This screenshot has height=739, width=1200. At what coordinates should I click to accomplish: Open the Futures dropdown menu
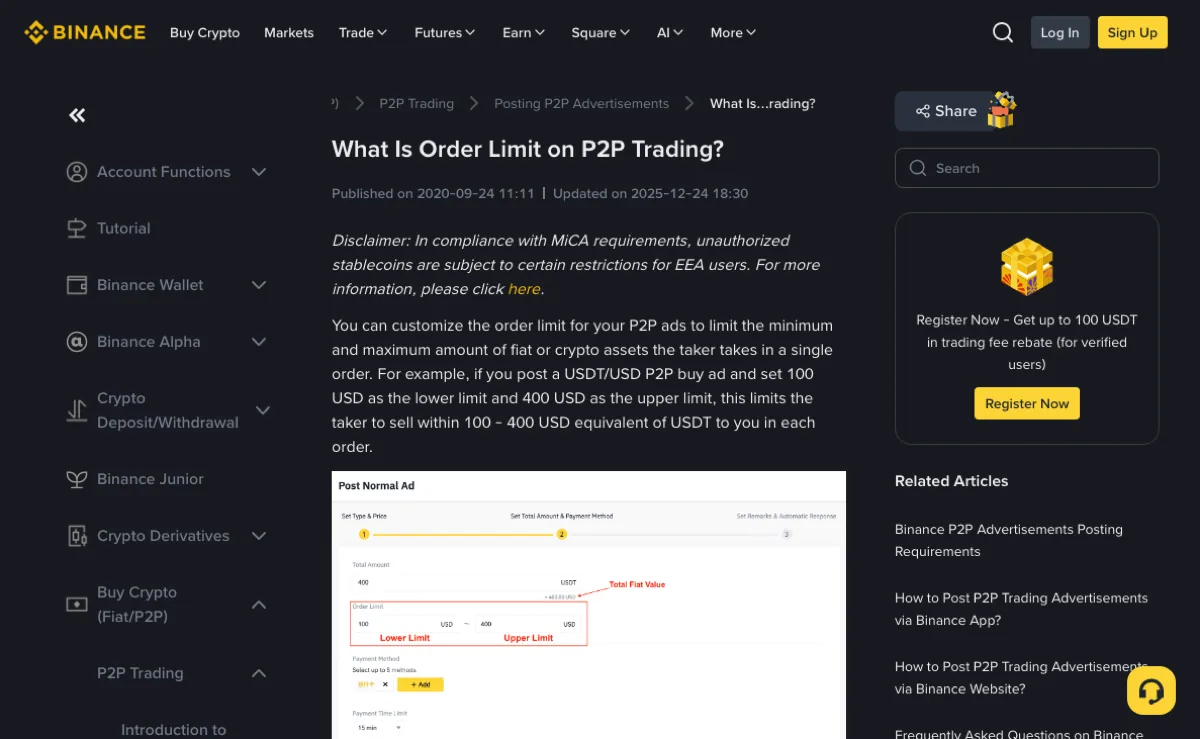(x=445, y=32)
